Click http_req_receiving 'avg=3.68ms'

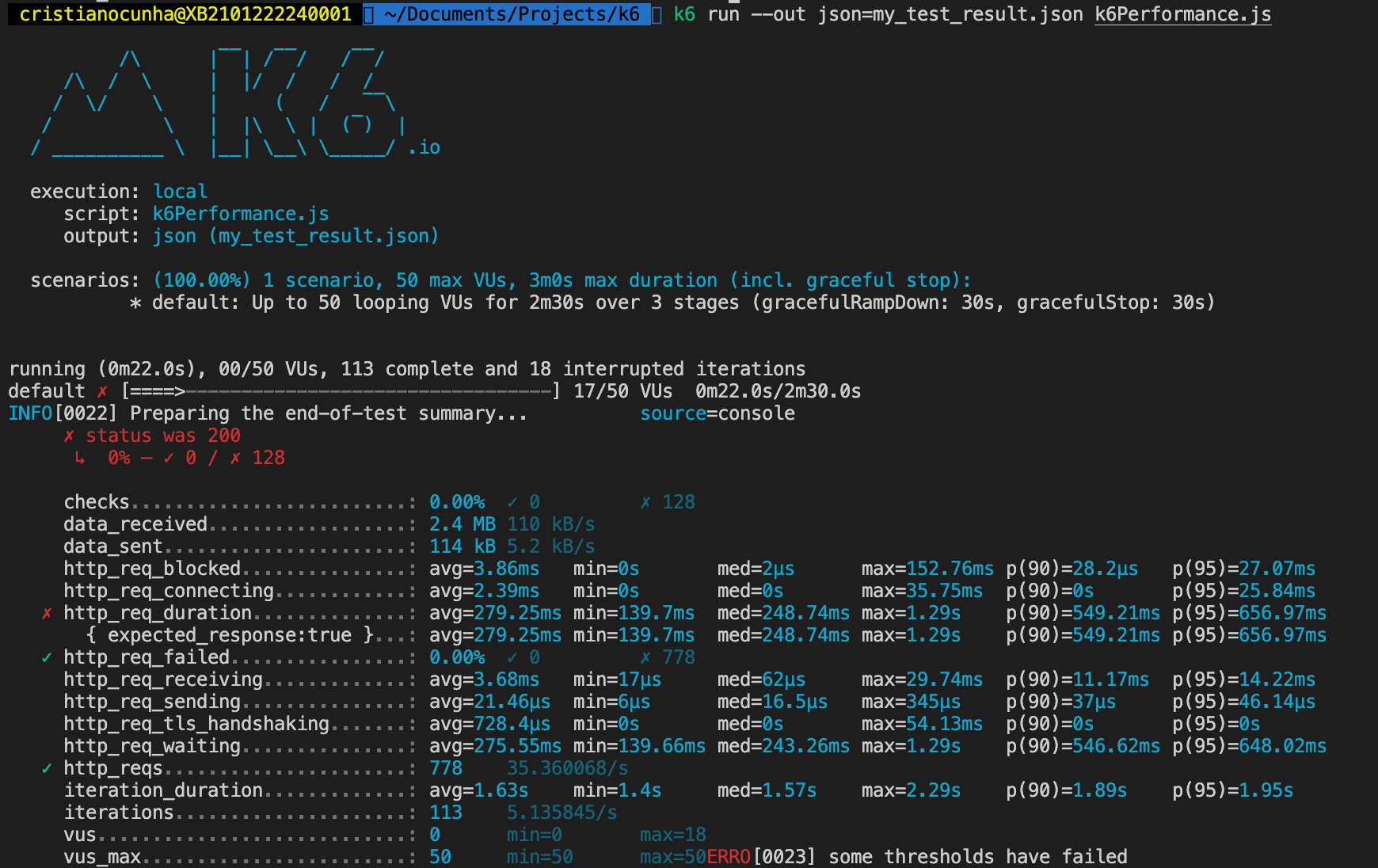tap(485, 680)
